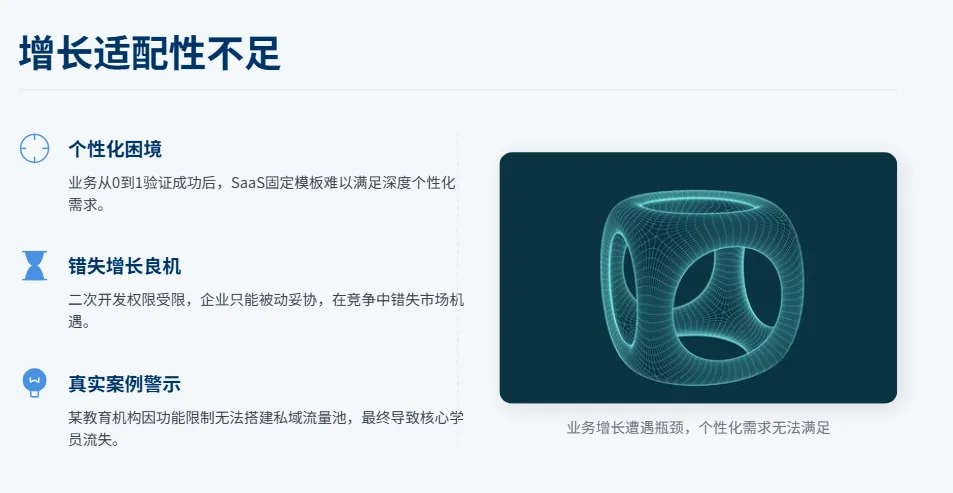Image resolution: width=953 pixels, height=493 pixels.
Task: Click the horizontal divider under the title
Action: point(458,89)
